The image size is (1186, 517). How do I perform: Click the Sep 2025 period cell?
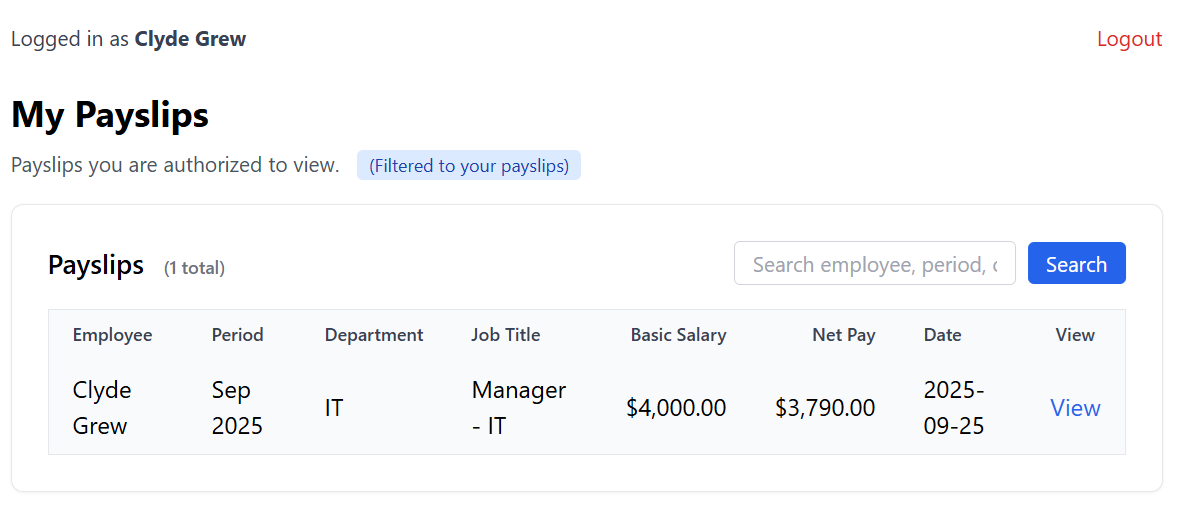pyautogui.click(x=237, y=408)
